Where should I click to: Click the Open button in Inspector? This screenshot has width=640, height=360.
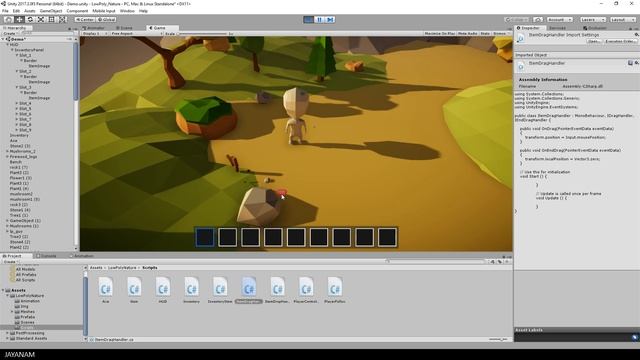click(594, 41)
